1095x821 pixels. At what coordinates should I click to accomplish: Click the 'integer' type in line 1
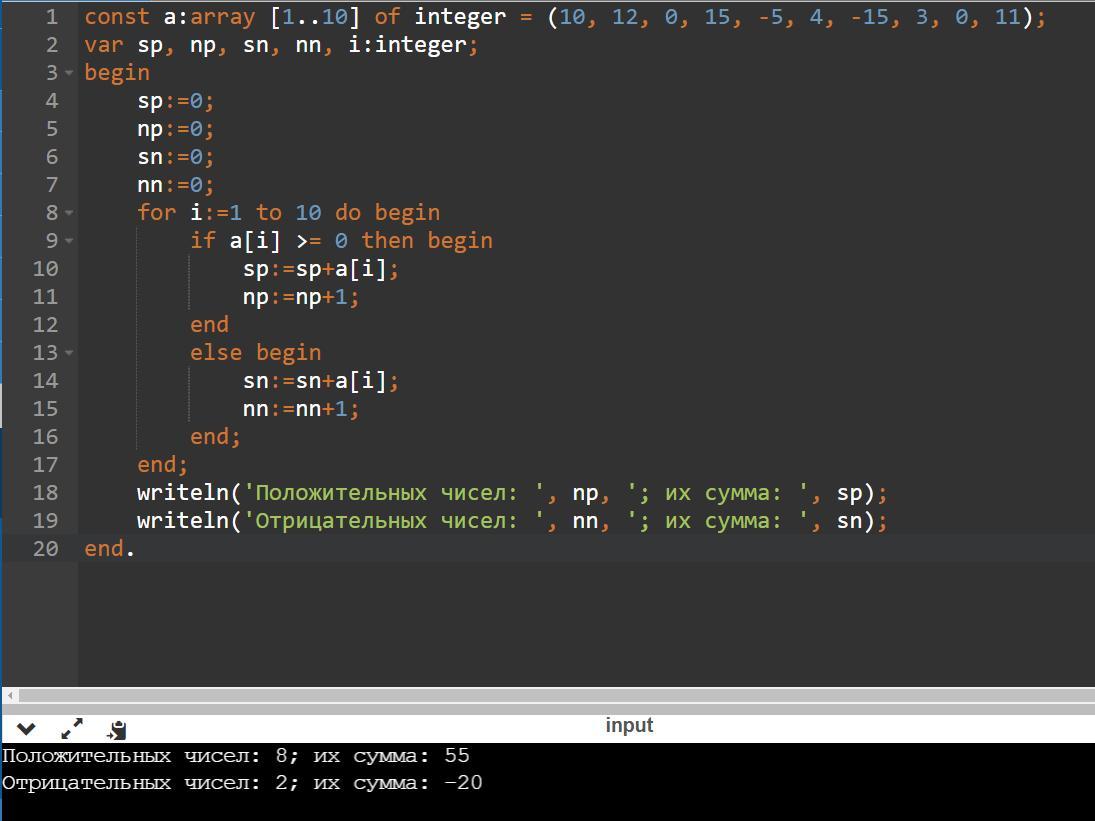coord(460,17)
